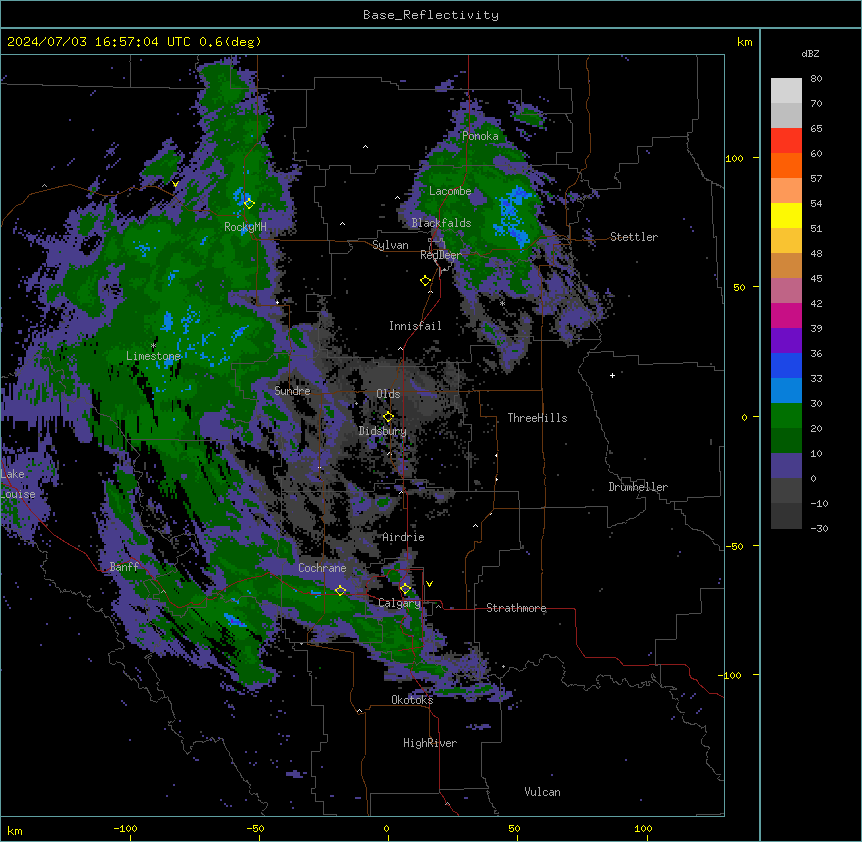Click the Innisfail city label

[x=415, y=326]
